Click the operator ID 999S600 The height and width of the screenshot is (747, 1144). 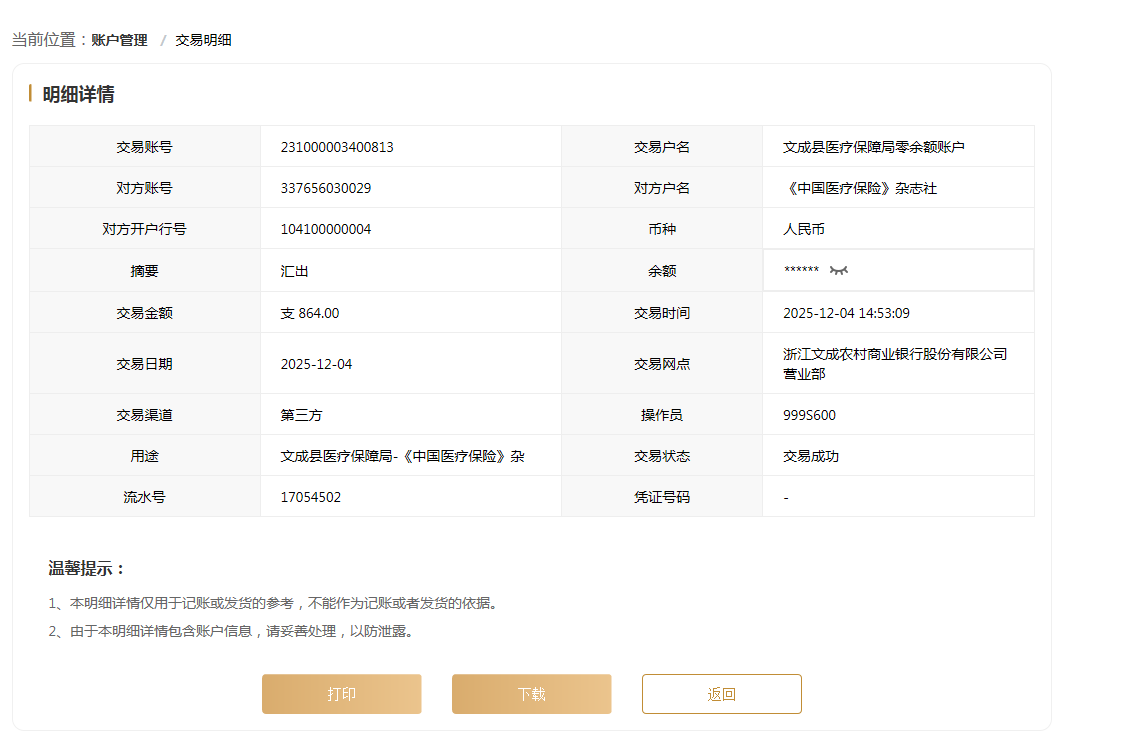[x=809, y=415]
